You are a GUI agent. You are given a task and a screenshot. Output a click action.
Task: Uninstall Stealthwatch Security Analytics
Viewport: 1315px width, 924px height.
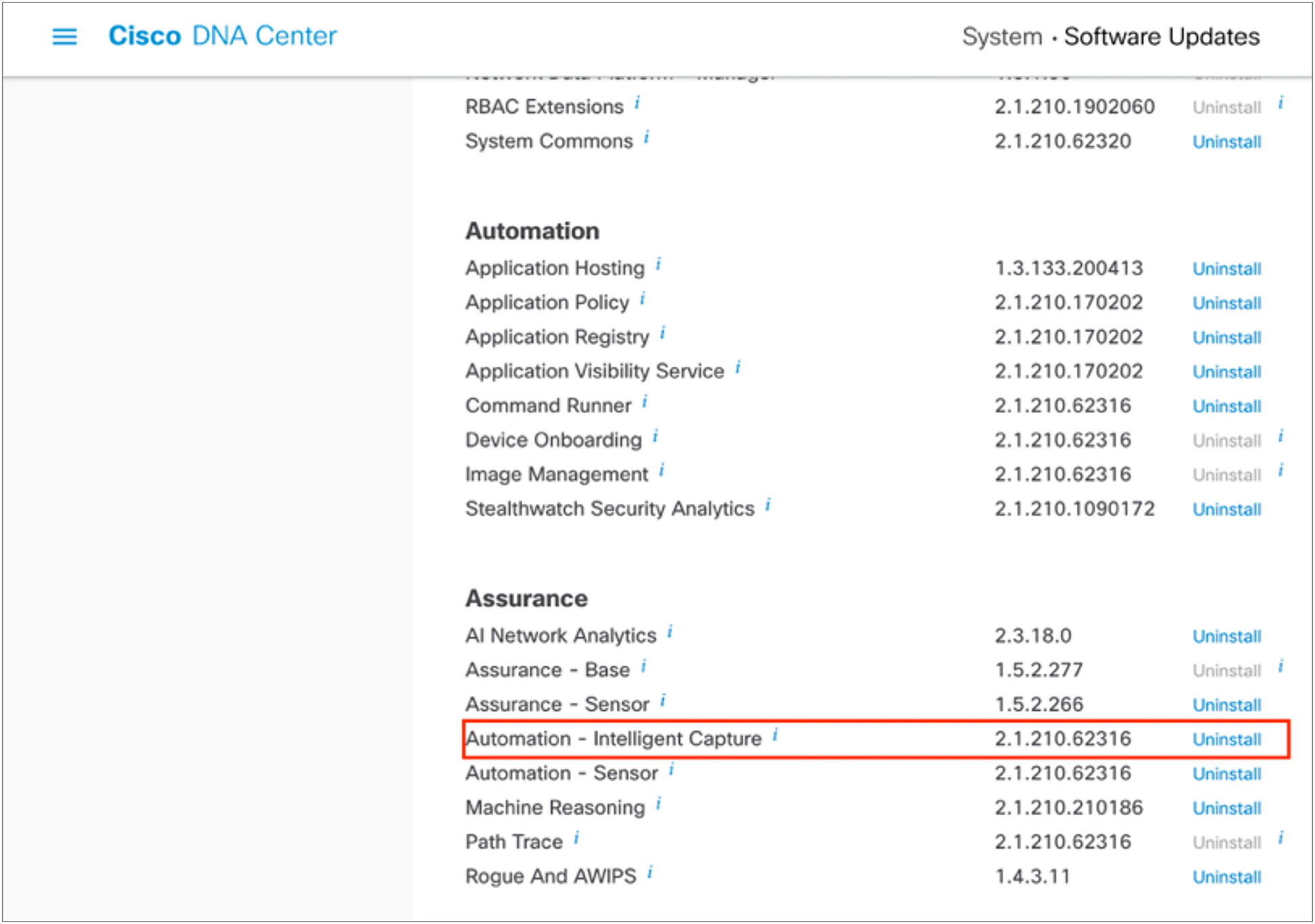[x=1226, y=509]
